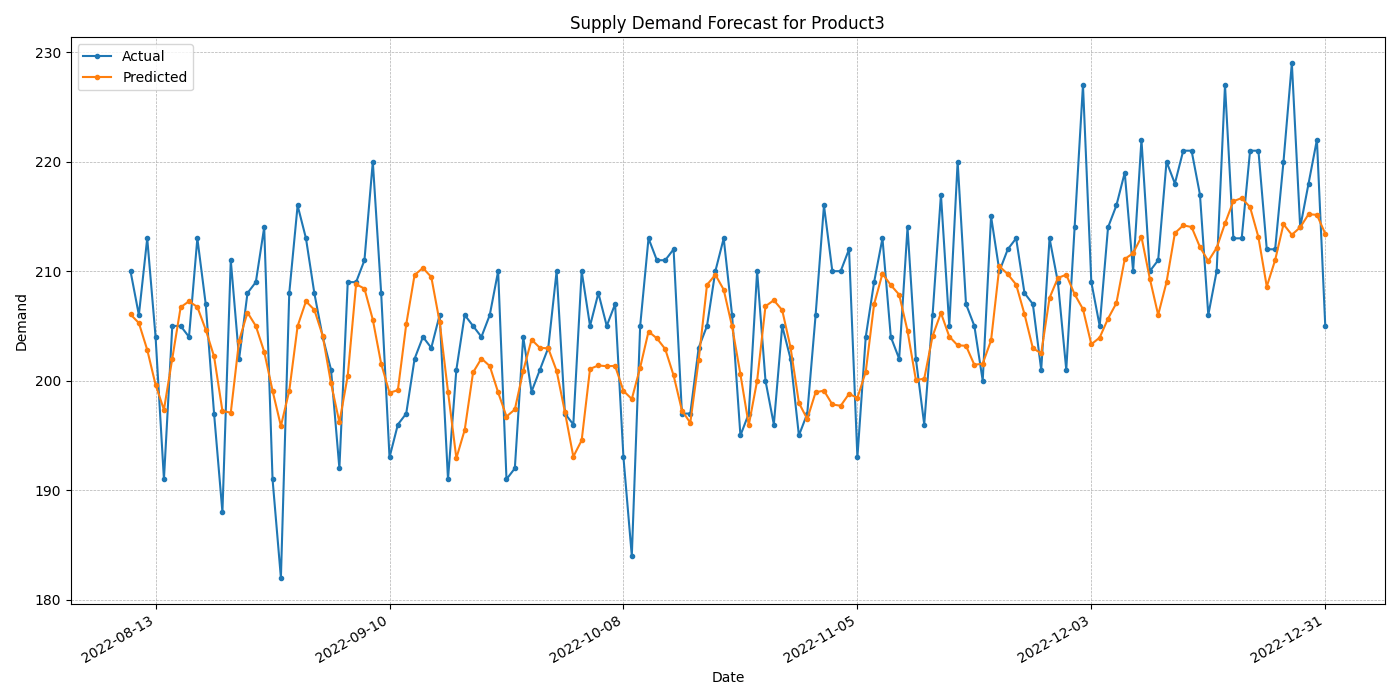Click the y-axis tick label 200
The height and width of the screenshot is (700, 1400).
[48, 381]
